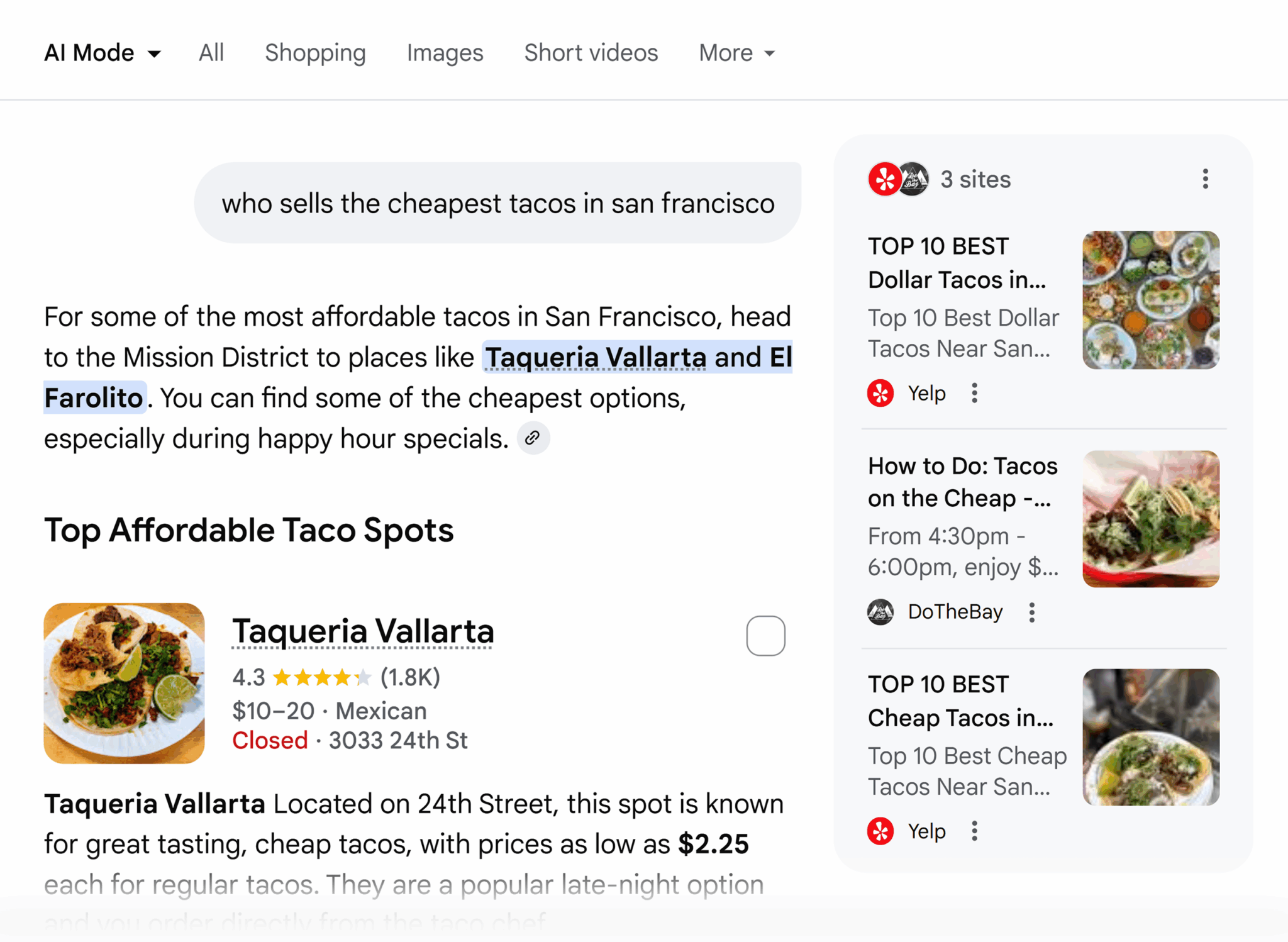Expand the More dropdown menu
The height and width of the screenshot is (942, 1288).
(736, 53)
